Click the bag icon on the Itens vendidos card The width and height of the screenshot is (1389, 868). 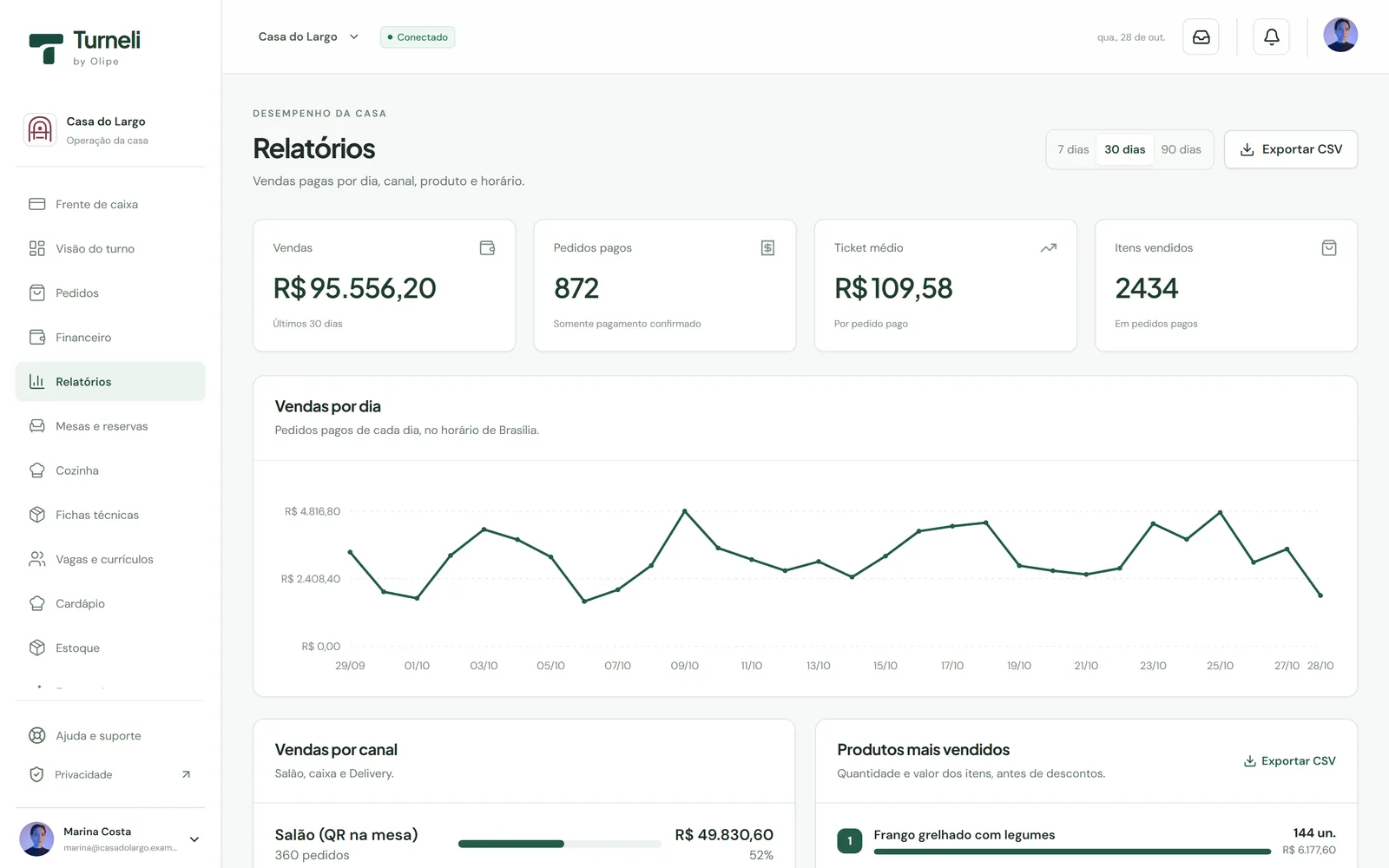pos(1329,248)
